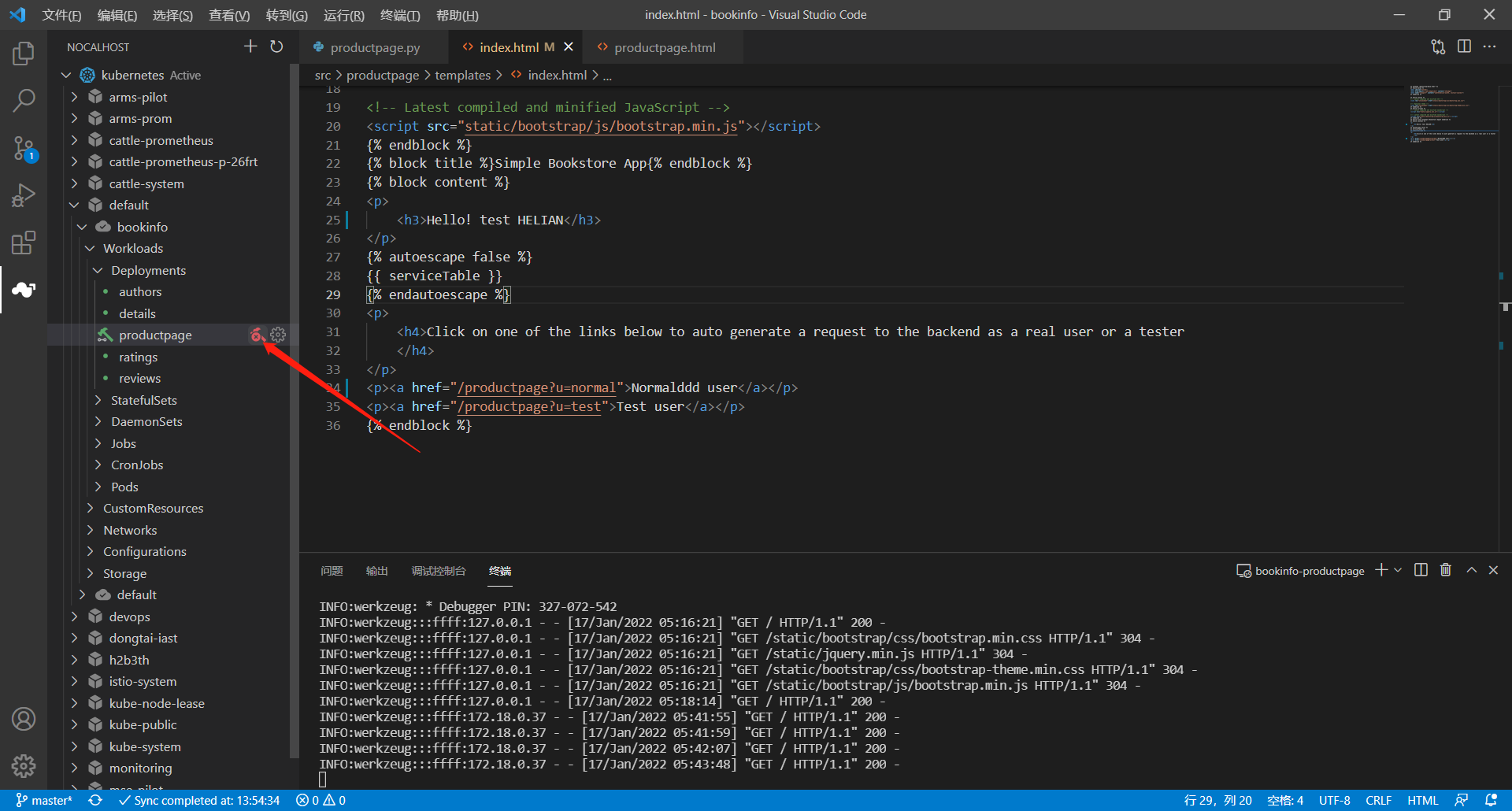This screenshot has height=811, width=1512.
Task: Open productpage settings gear icon
Action: tap(278, 335)
